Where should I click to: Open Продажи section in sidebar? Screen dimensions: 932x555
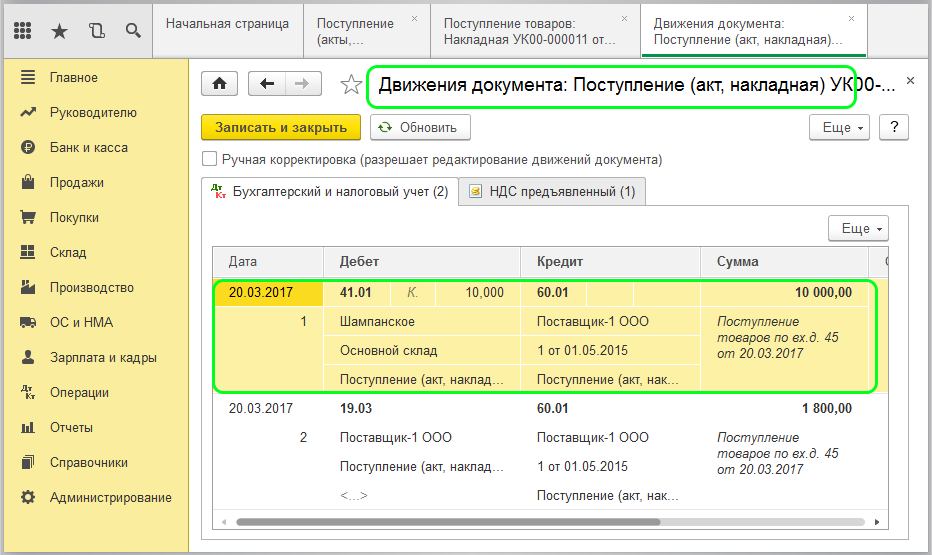(77, 182)
